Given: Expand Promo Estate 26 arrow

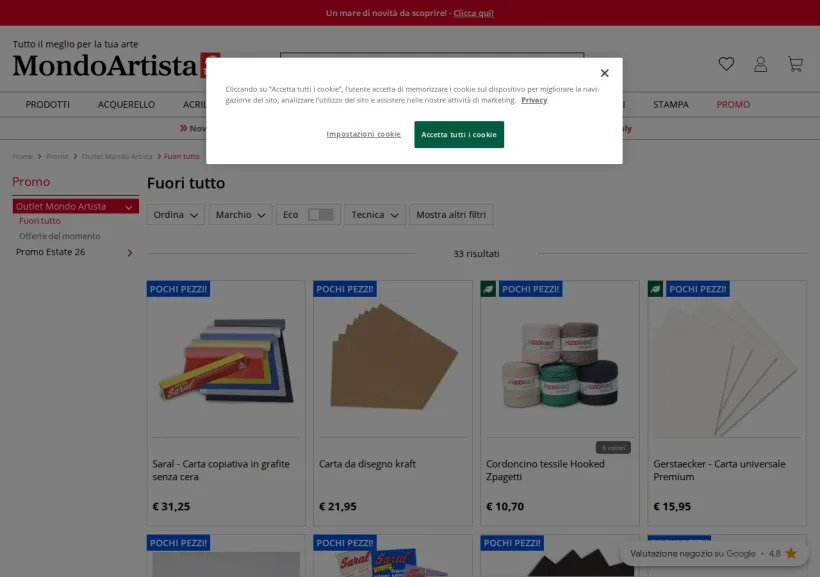Looking at the screenshot, I should tap(130, 253).
